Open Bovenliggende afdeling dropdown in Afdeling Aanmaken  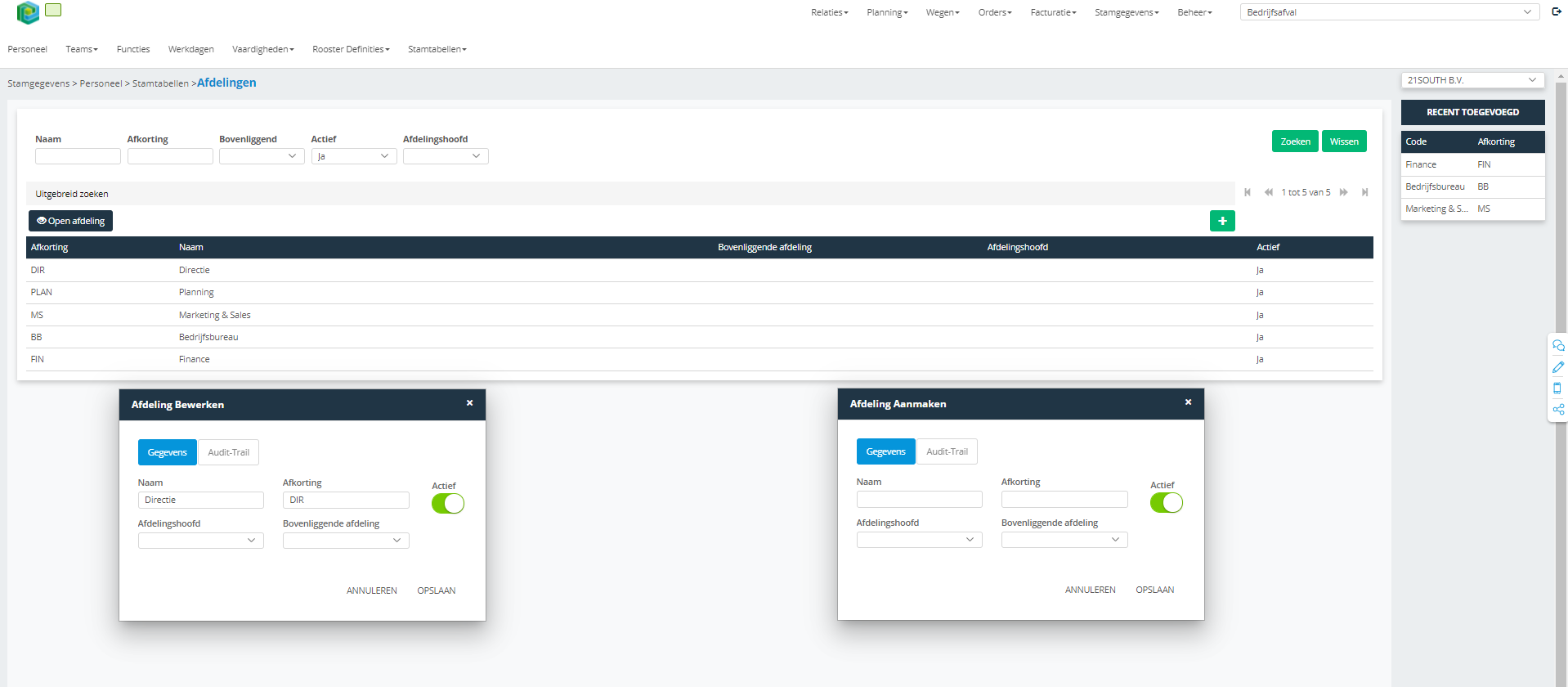(x=1064, y=540)
